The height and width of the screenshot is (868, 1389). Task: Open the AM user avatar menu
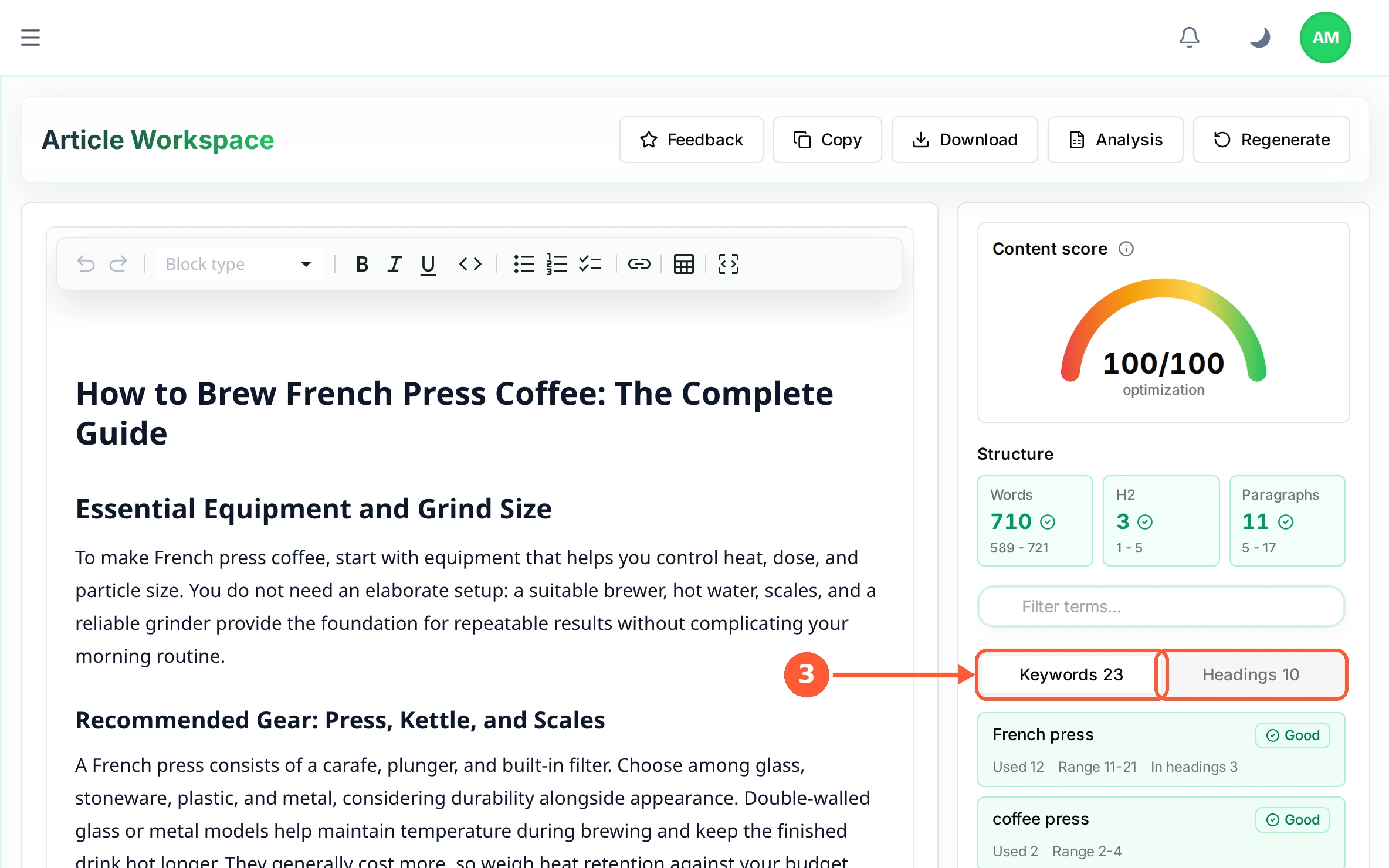click(1326, 38)
